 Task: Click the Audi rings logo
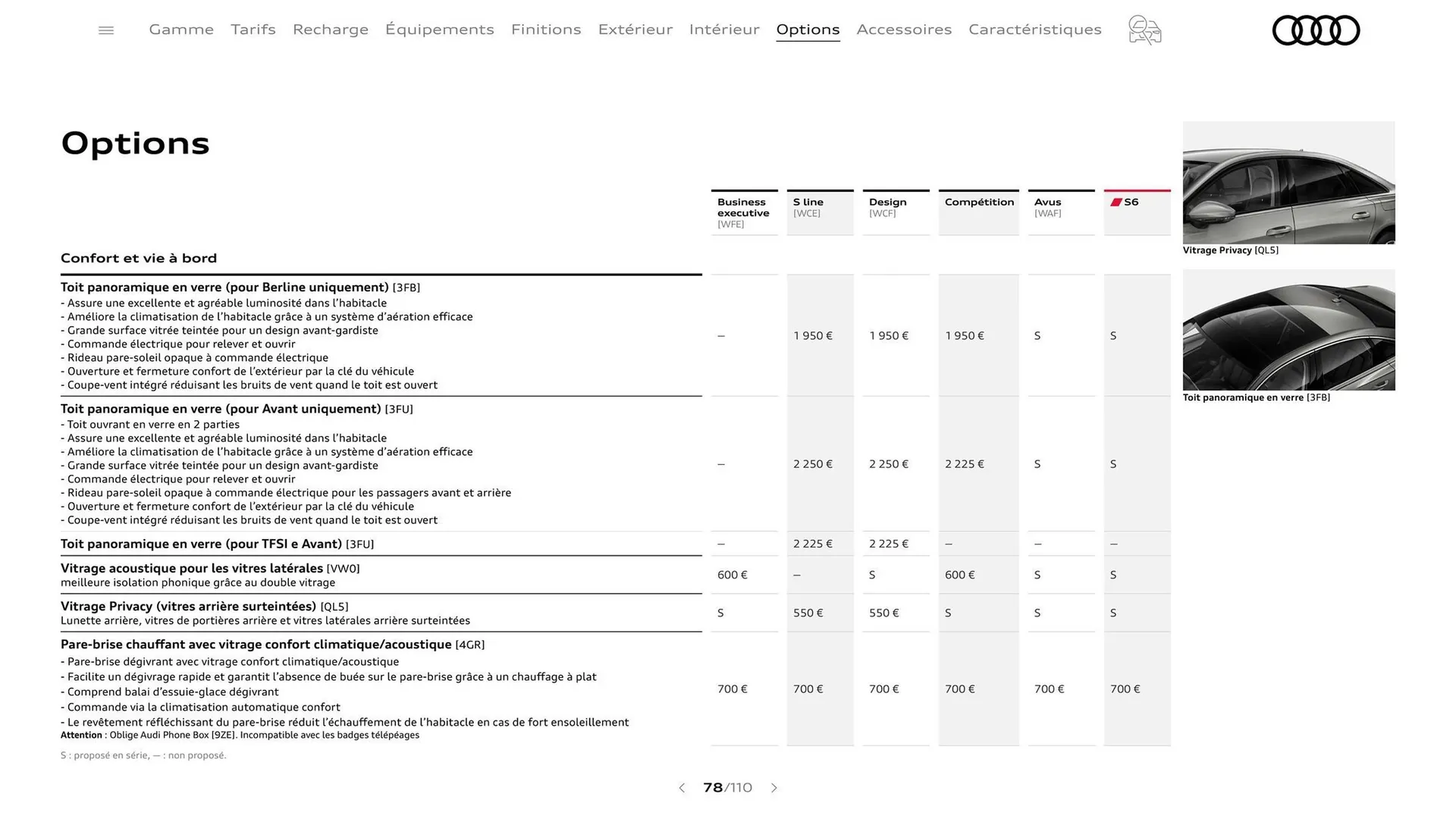click(x=1316, y=30)
